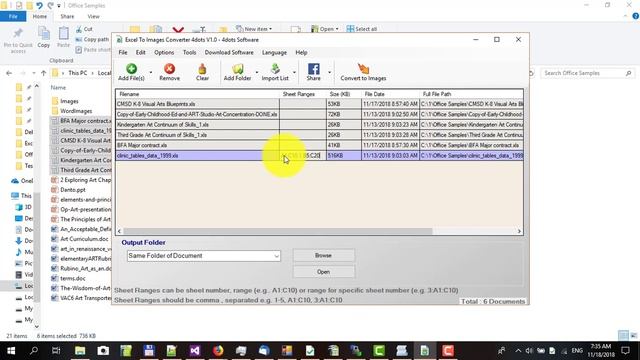Click the Open output folder button
The width and height of the screenshot is (640, 360).
click(323, 272)
